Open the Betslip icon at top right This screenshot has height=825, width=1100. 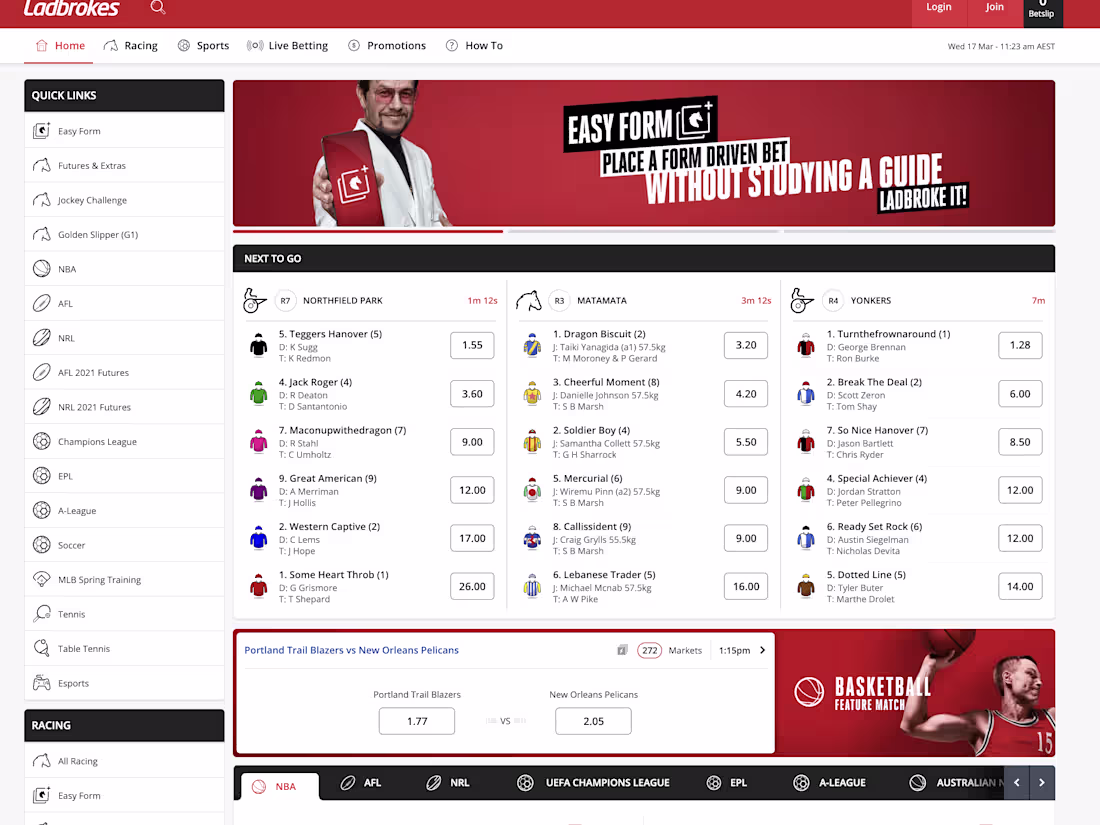pyautogui.click(x=1042, y=10)
